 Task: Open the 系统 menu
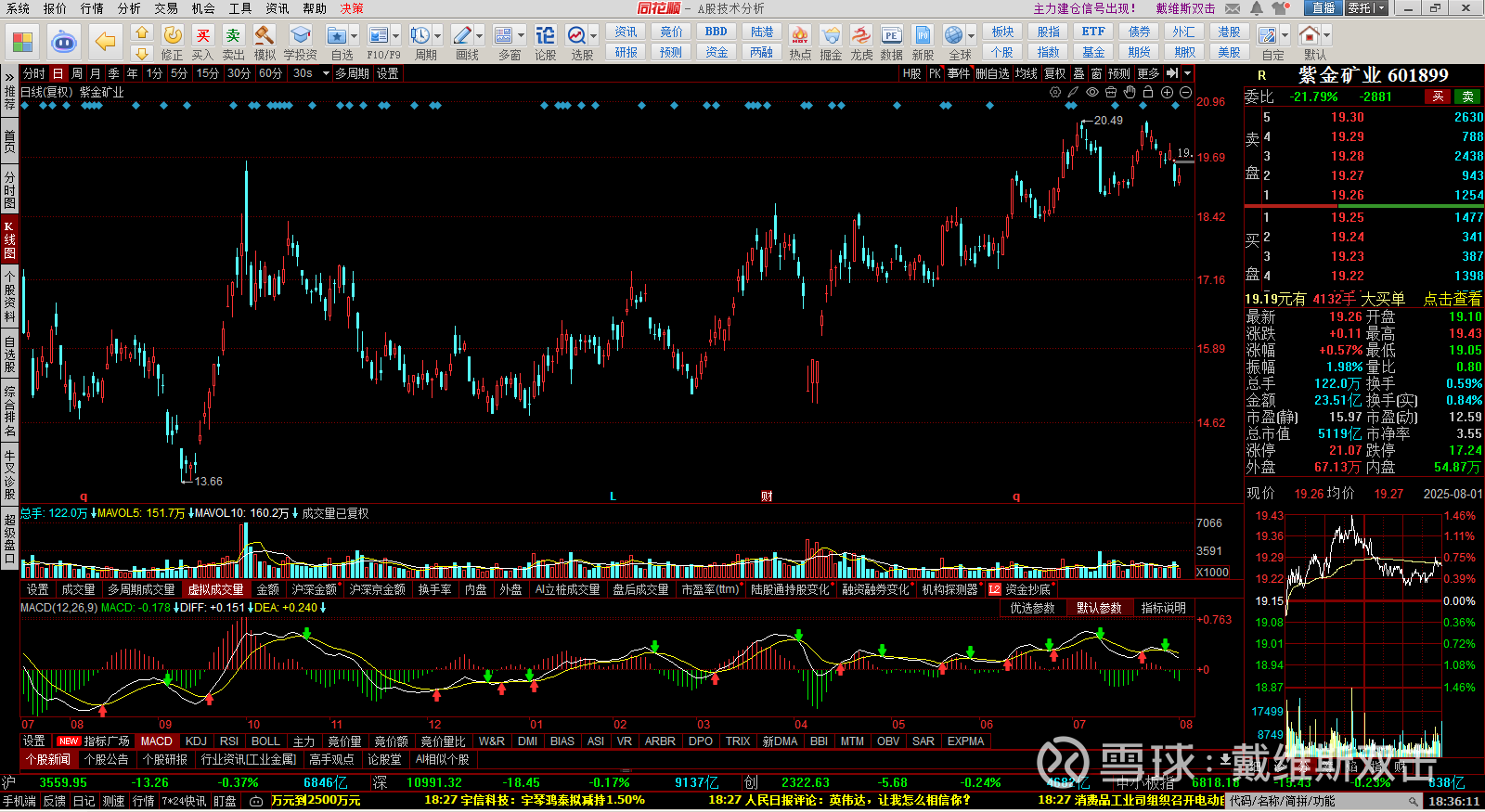click(x=17, y=8)
